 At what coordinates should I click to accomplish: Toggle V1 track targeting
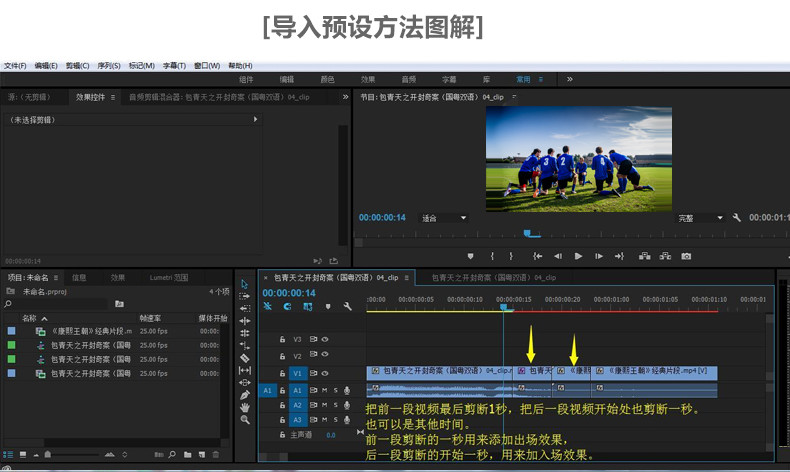tap(297, 373)
